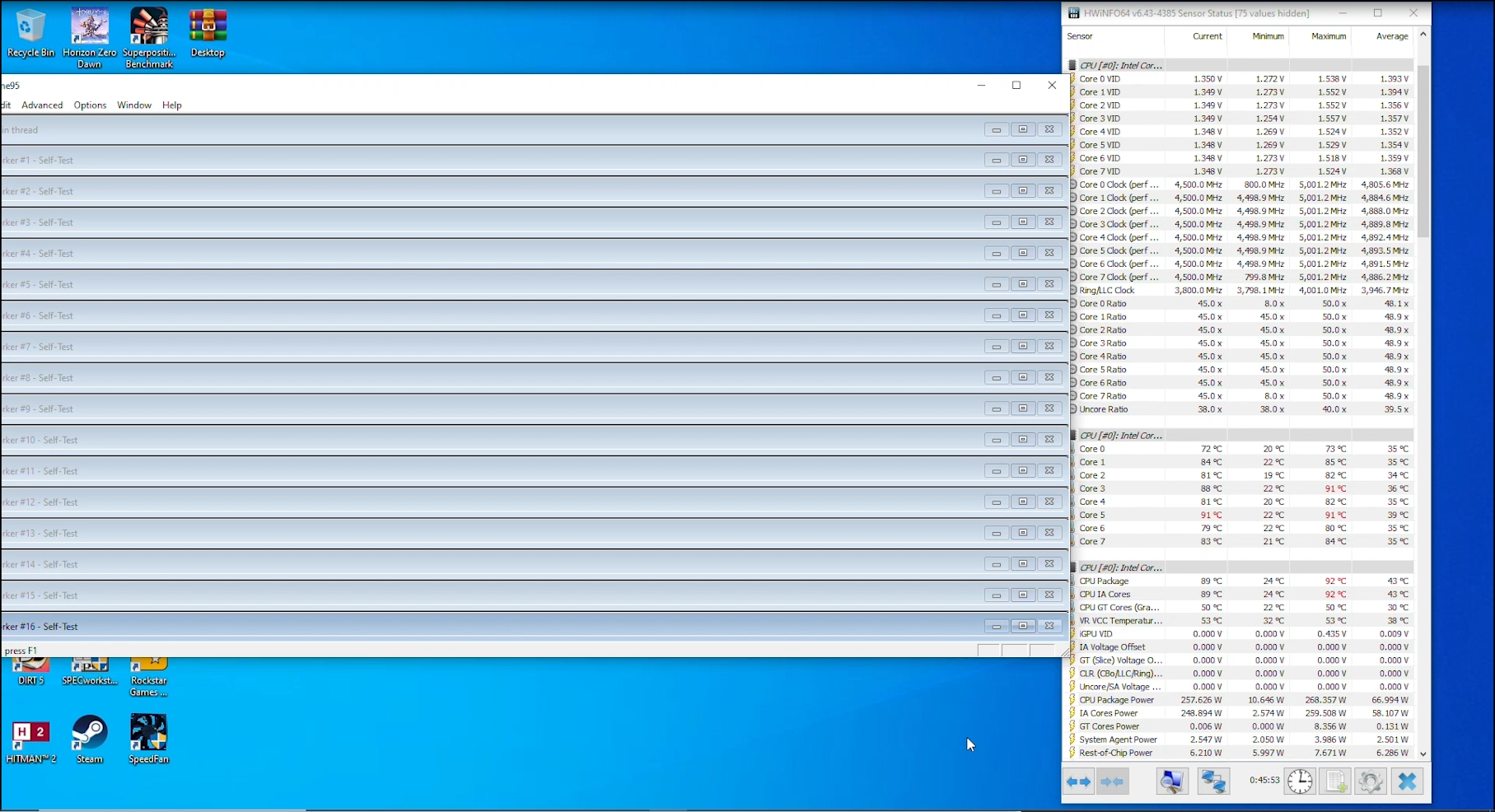Restore the Worker #16 Self-Test child window

pos(1022,626)
